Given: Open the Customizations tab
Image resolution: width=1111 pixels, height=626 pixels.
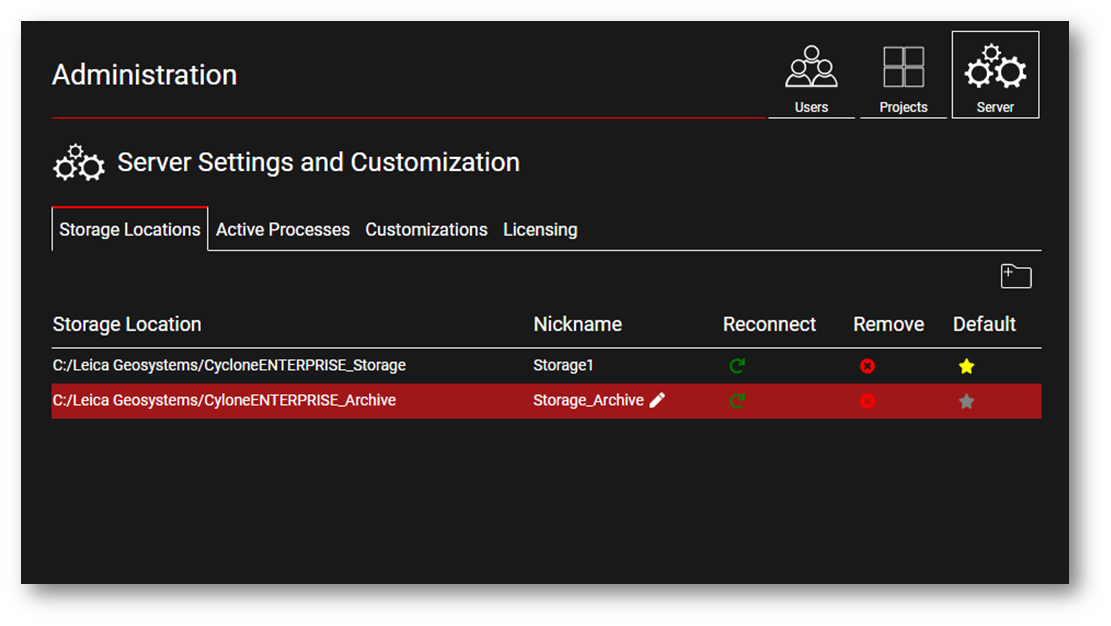Looking at the screenshot, I should click(x=426, y=230).
